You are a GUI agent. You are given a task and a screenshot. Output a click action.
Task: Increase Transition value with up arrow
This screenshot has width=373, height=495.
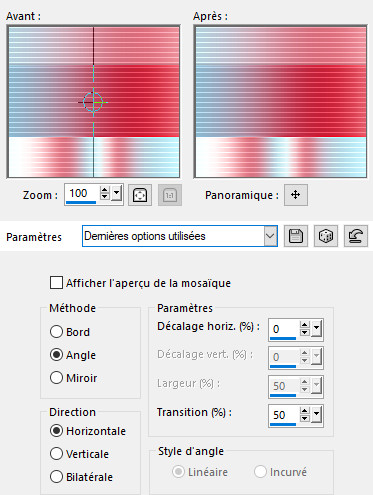pyautogui.click(x=305, y=411)
